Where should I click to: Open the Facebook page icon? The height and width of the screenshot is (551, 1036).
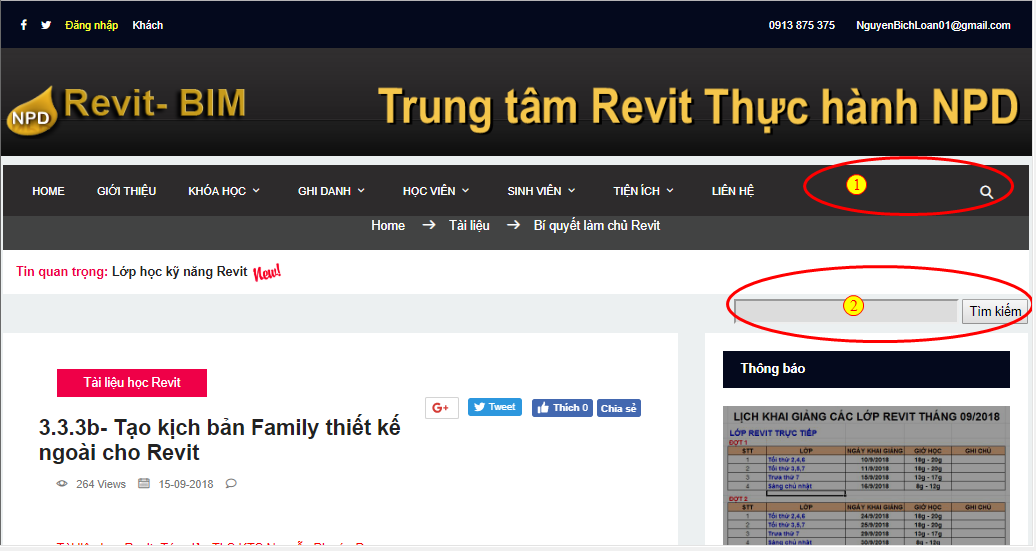pyautogui.click(x=24, y=25)
